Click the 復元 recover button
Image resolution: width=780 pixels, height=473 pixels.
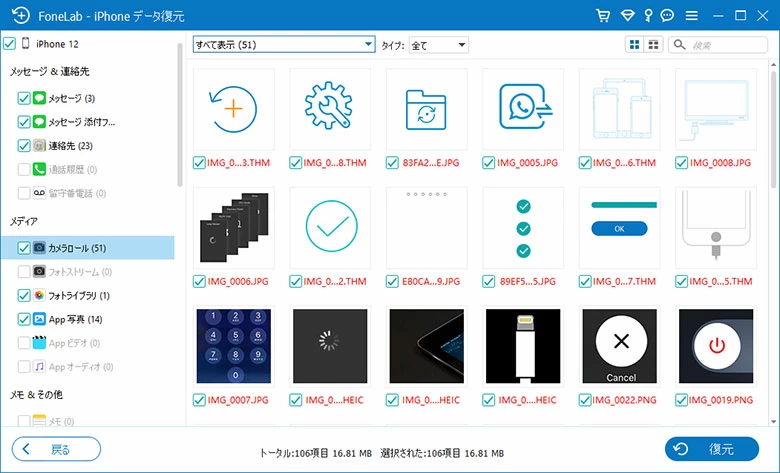[711, 449]
